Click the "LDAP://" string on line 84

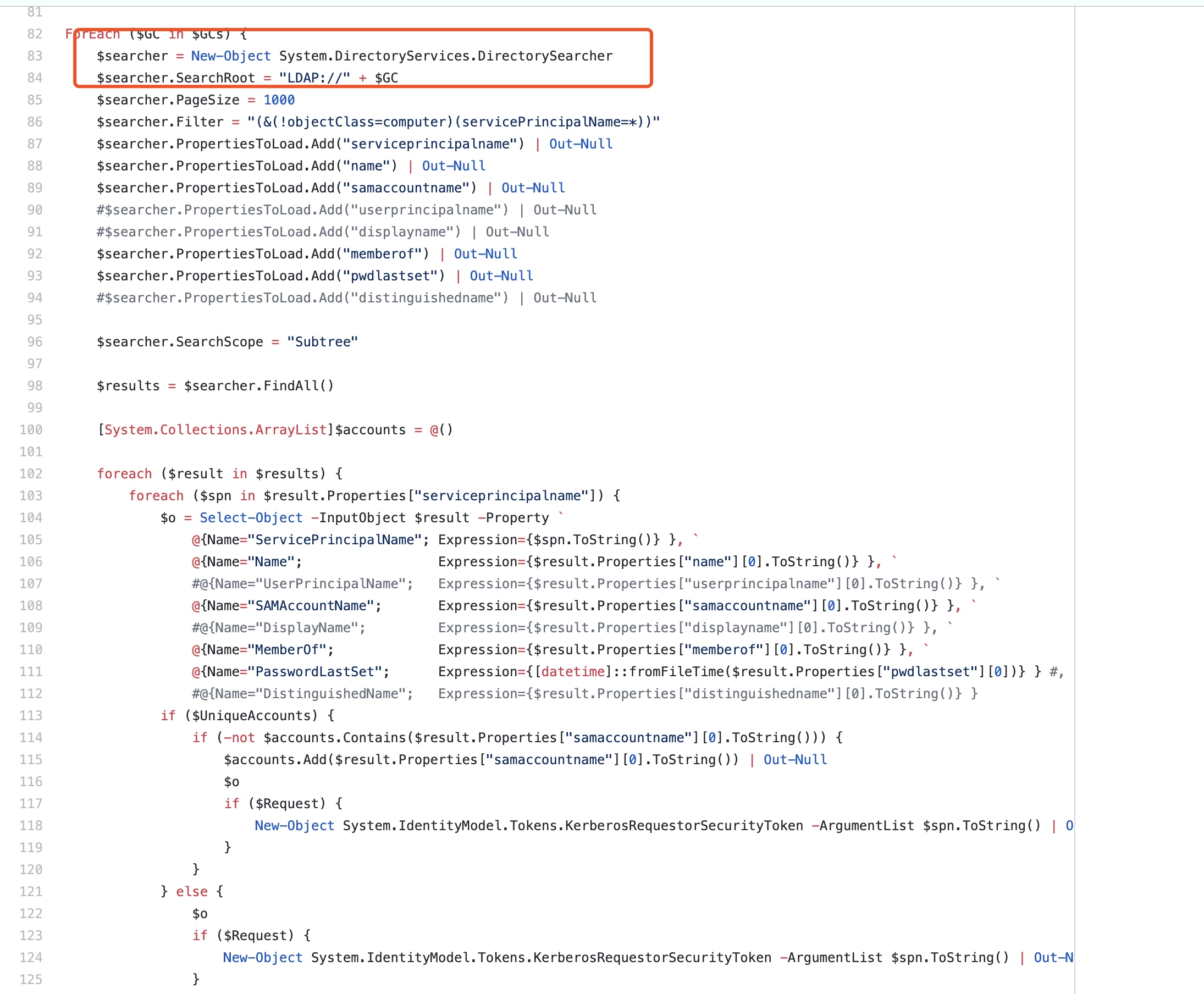point(314,78)
